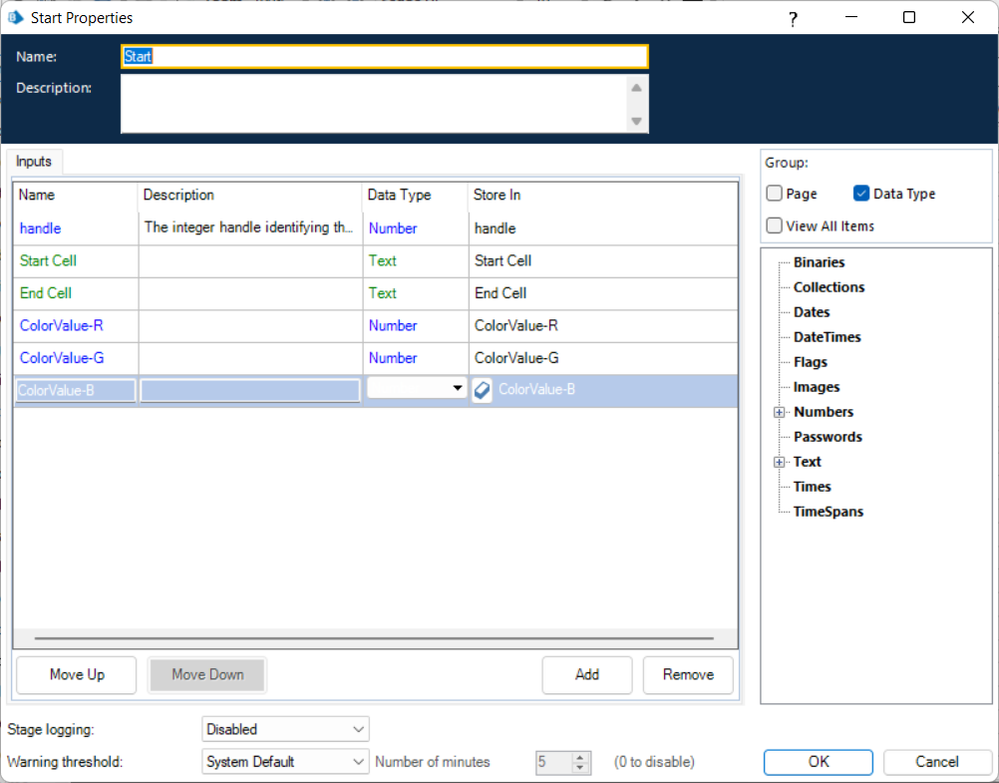
Task: Enable the Page group checkbox
Action: pyautogui.click(x=775, y=194)
